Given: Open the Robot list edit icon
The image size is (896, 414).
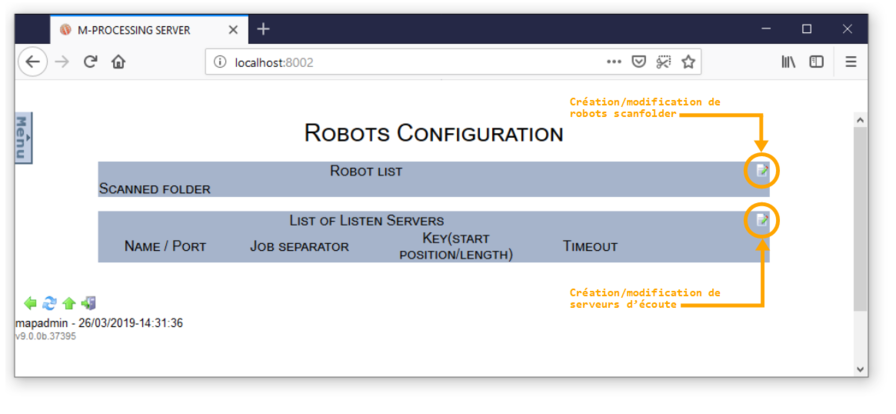Looking at the screenshot, I should (x=762, y=170).
